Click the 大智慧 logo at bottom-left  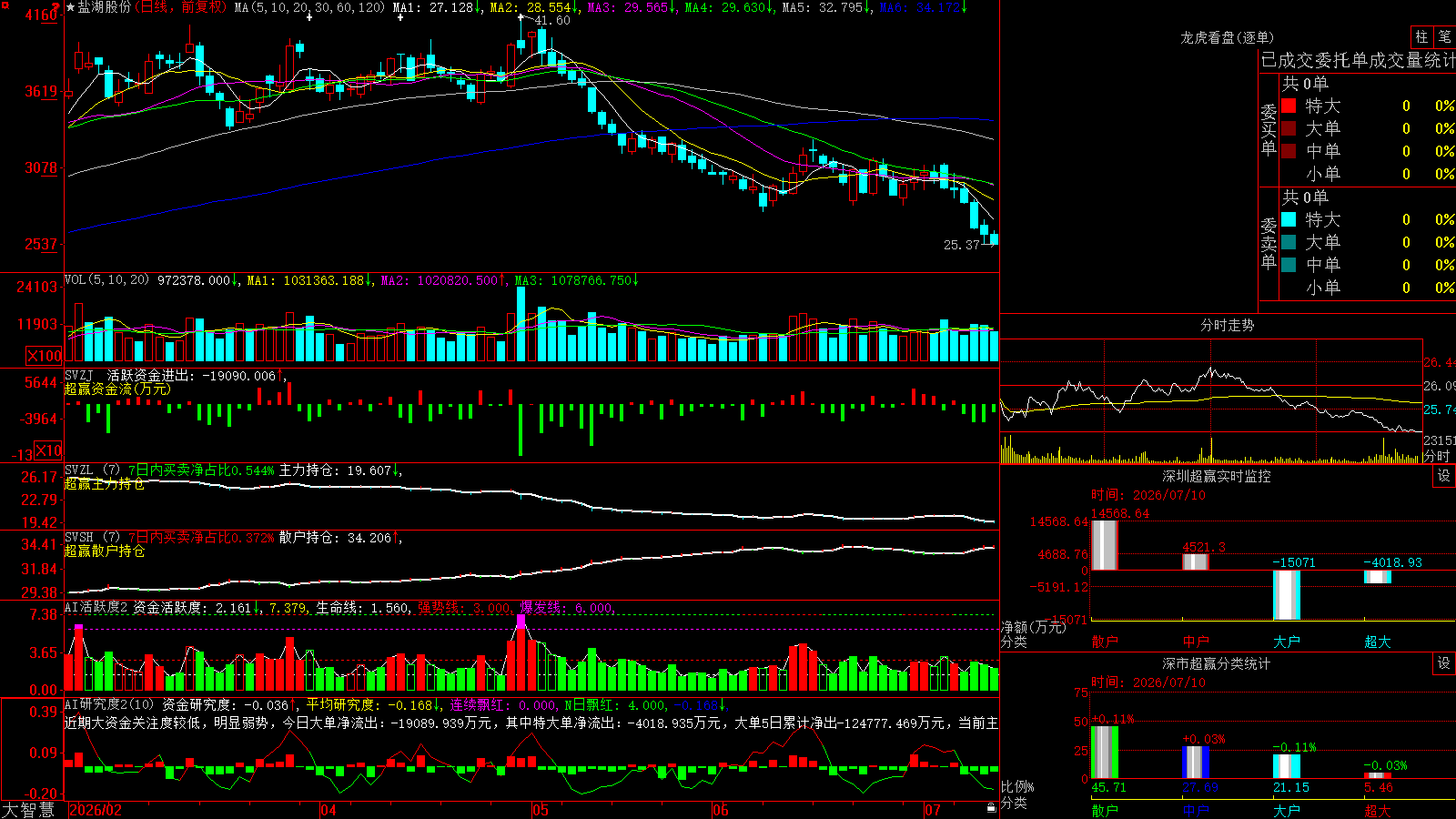tap(28, 810)
